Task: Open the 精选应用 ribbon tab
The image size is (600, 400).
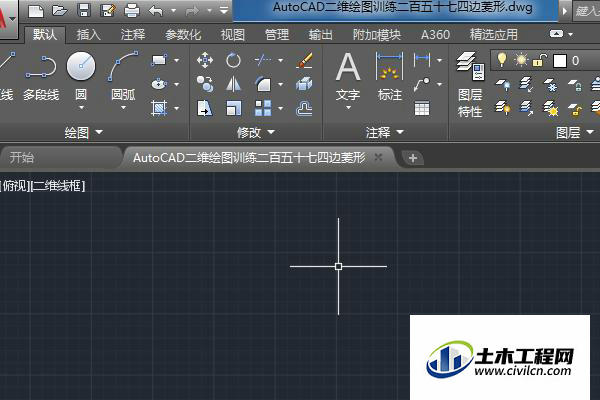Action: 494,35
